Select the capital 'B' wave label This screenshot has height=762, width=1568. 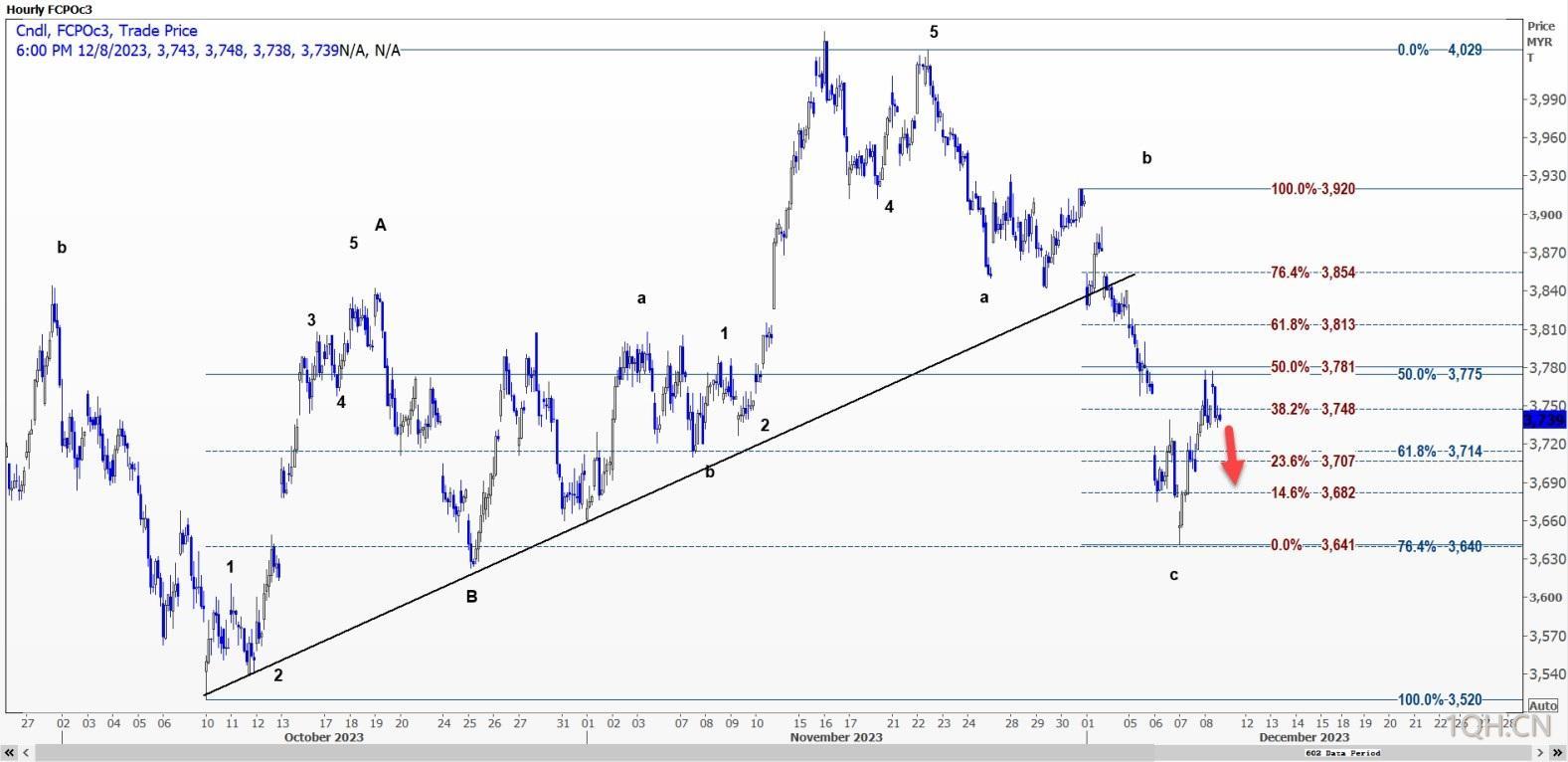tap(471, 597)
